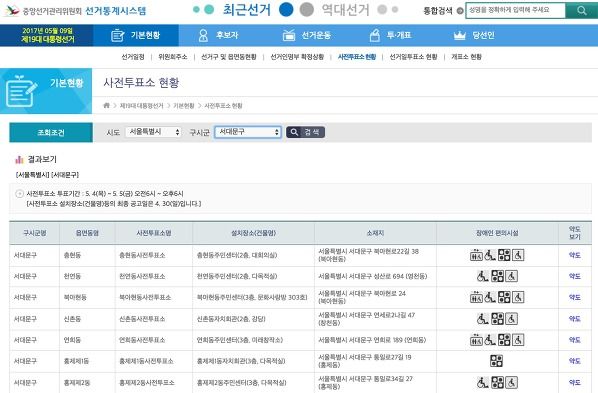Open the 선거일투표소 현황 submenu item
598x393 pixels.
[x=413, y=57]
